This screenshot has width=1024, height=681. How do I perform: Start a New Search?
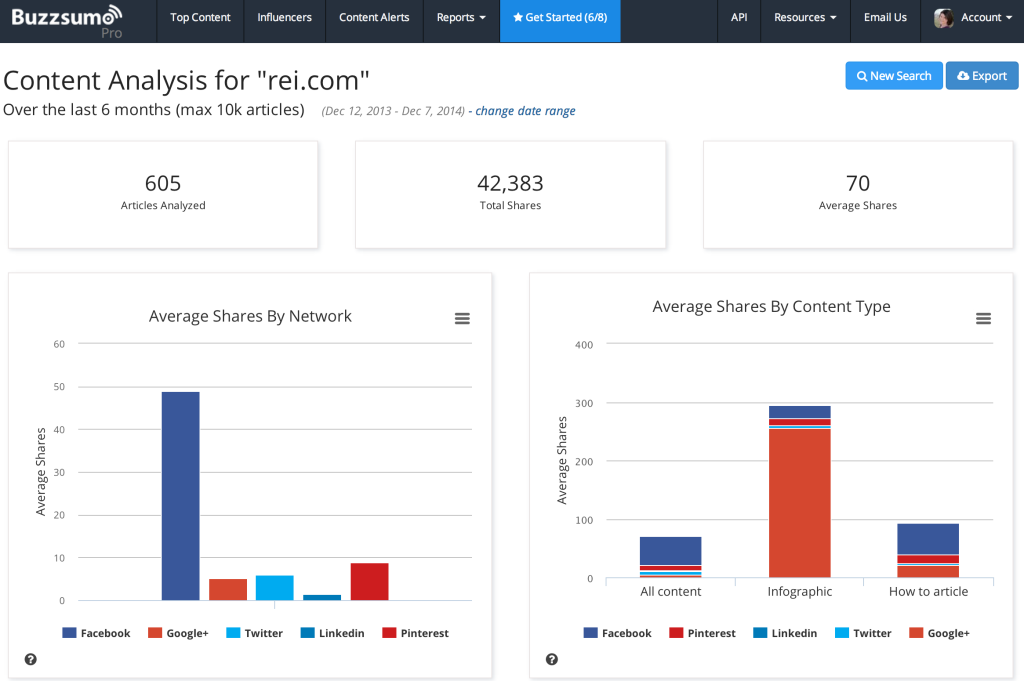(x=894, y=76)
